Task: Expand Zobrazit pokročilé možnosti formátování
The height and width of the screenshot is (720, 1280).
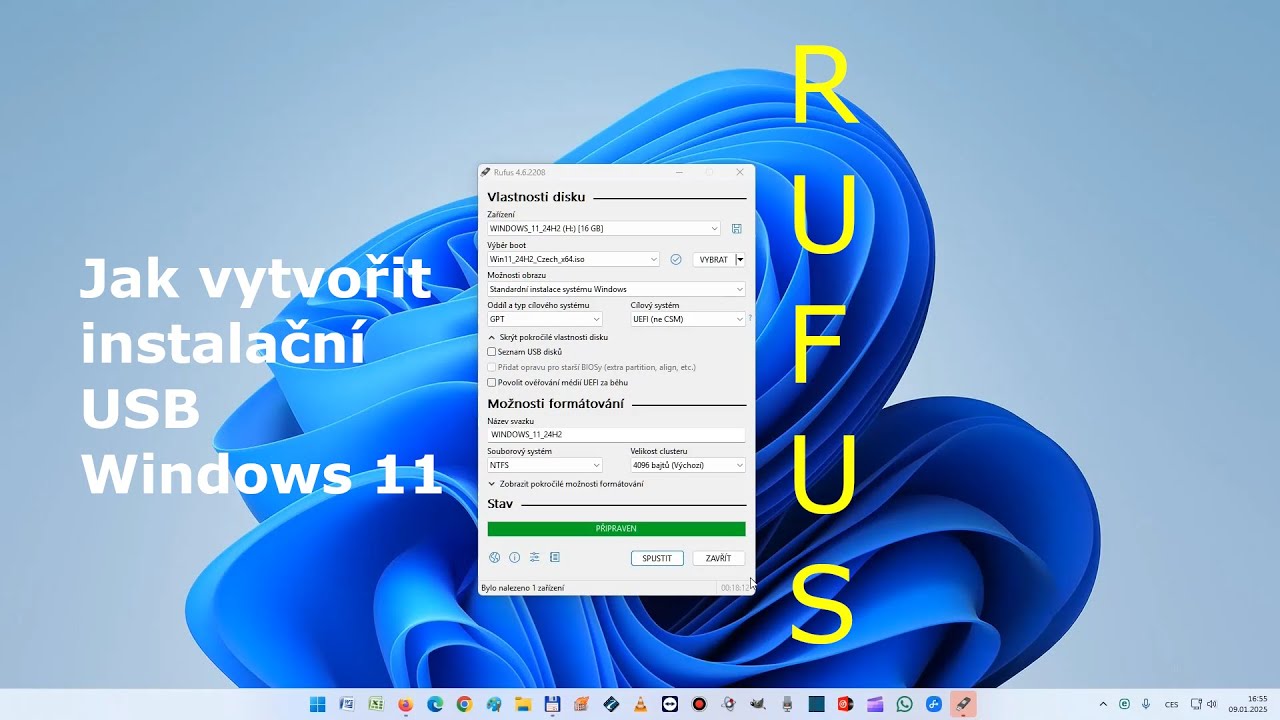Action: click(566, 484)
